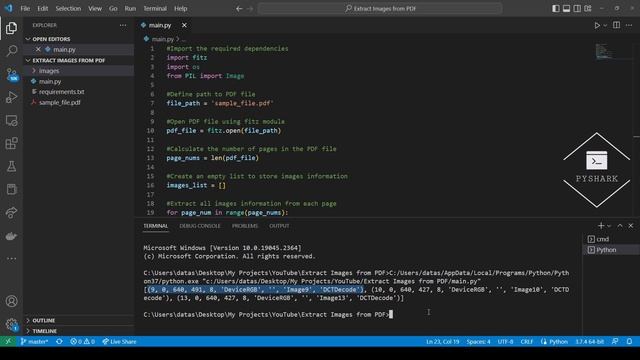Viewport: 640px width, 360px height.
Task: Expand the images folder
Action: point(49,71)
